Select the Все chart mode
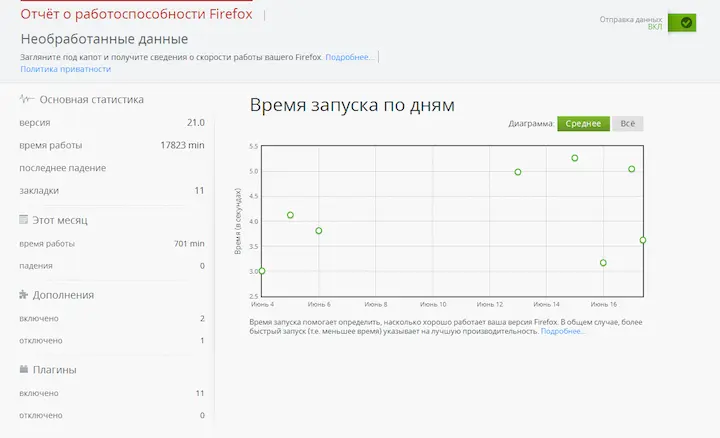This screenshot has width=720, height=438. [627, 124]
